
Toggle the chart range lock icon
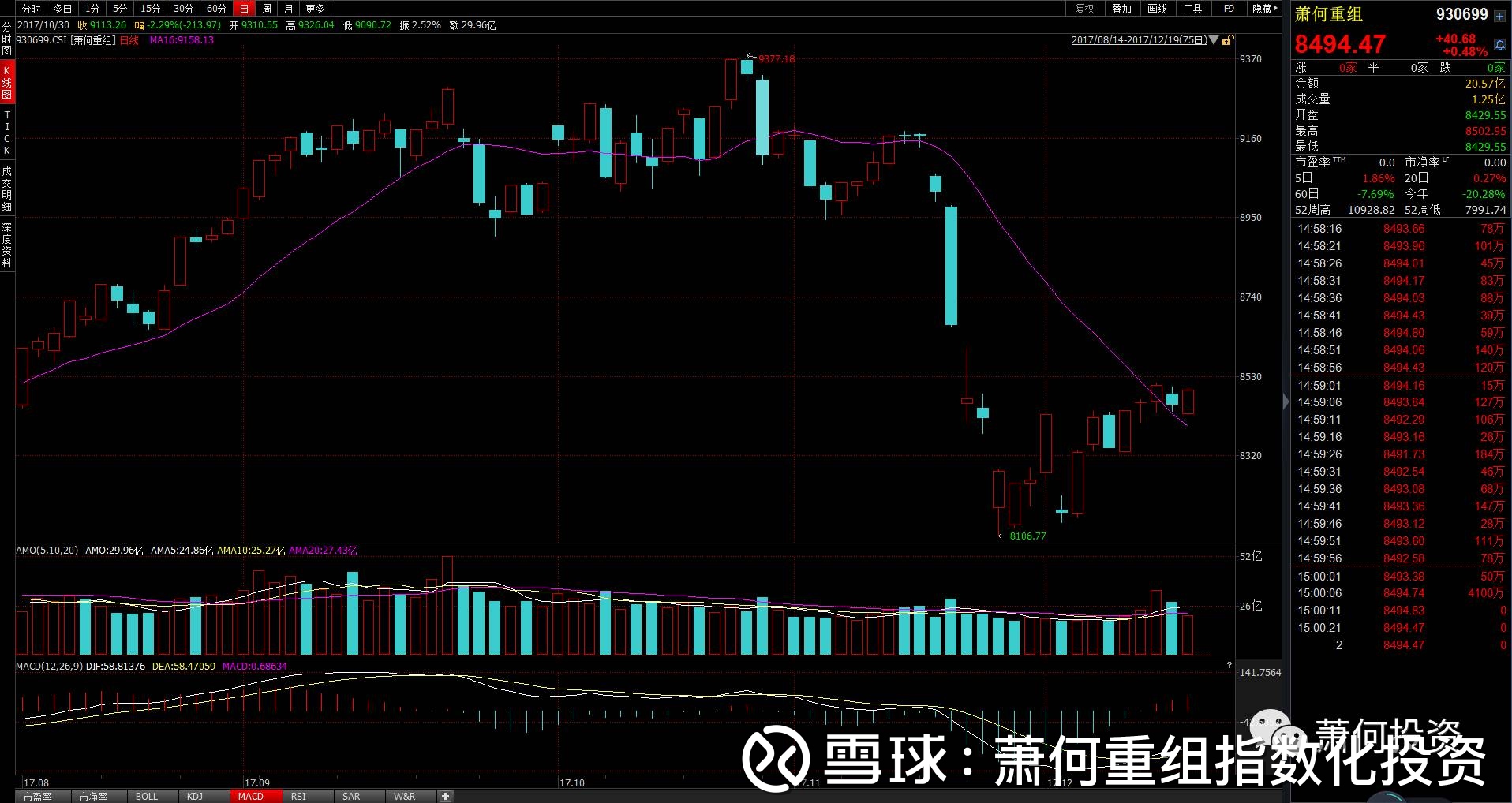click(1227, 40)
